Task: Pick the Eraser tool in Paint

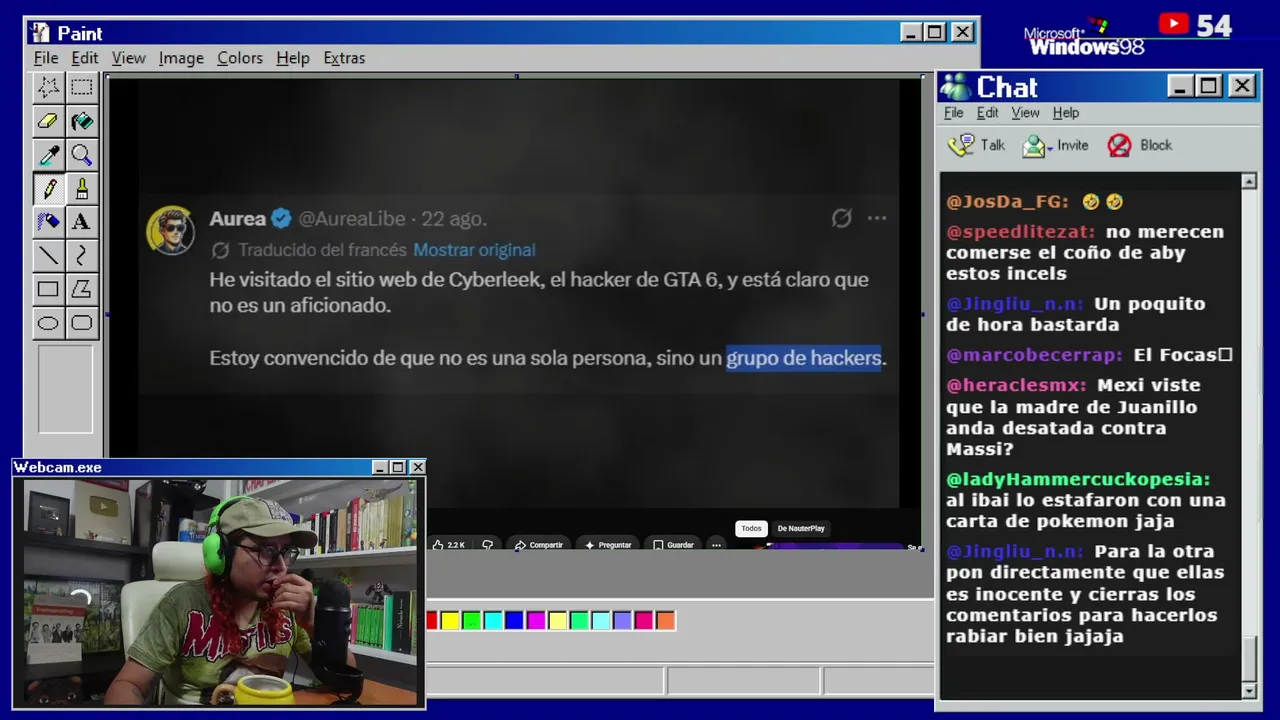Action: click(x=48, y=121)
